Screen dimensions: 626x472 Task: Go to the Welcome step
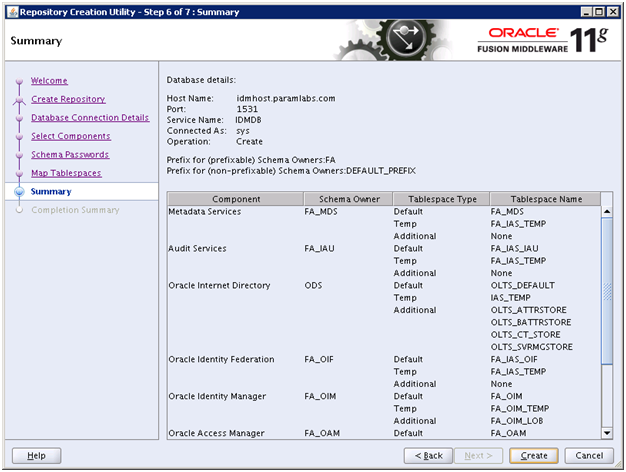(50, 81)
